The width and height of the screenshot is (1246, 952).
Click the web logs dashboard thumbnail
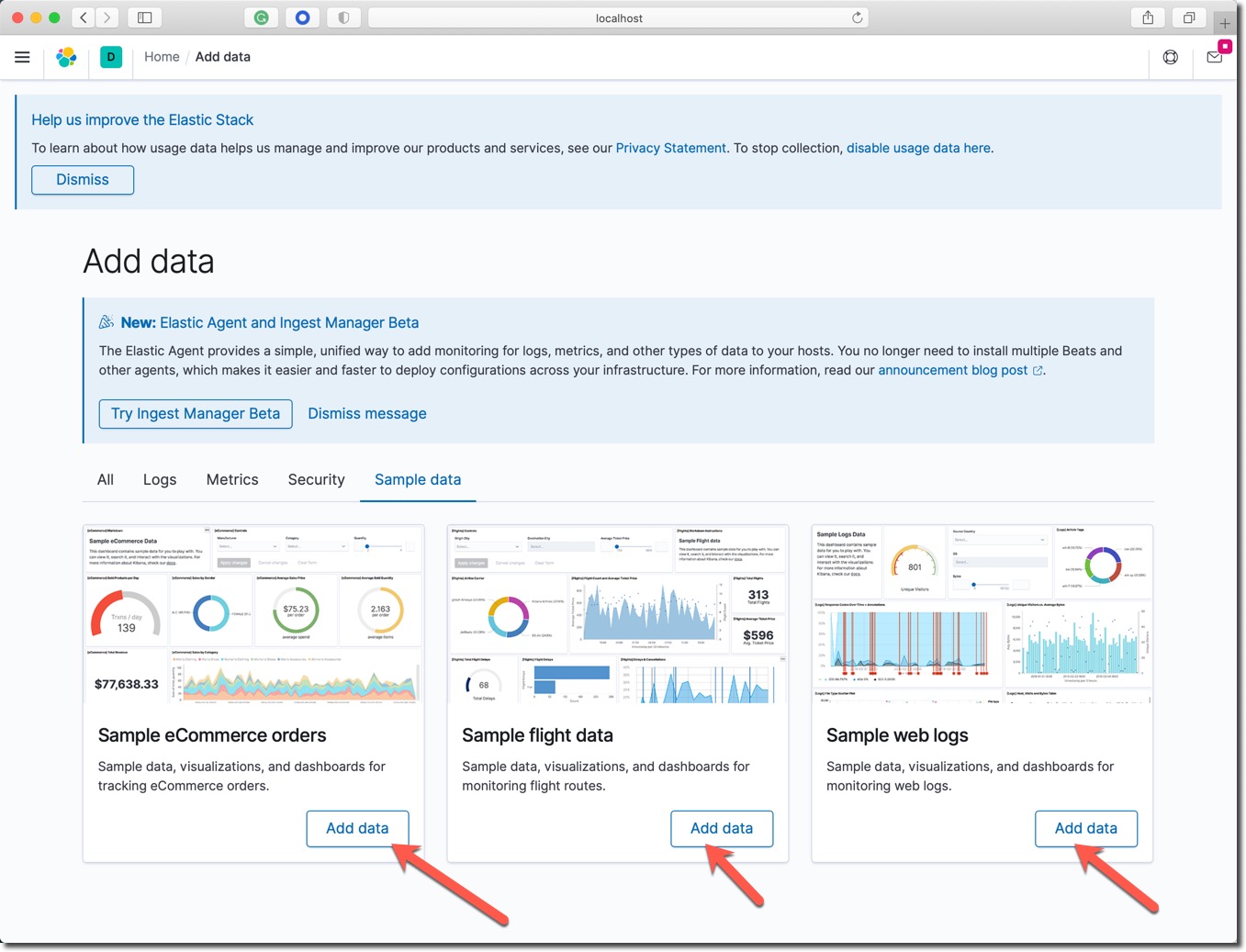coord(982,614)
